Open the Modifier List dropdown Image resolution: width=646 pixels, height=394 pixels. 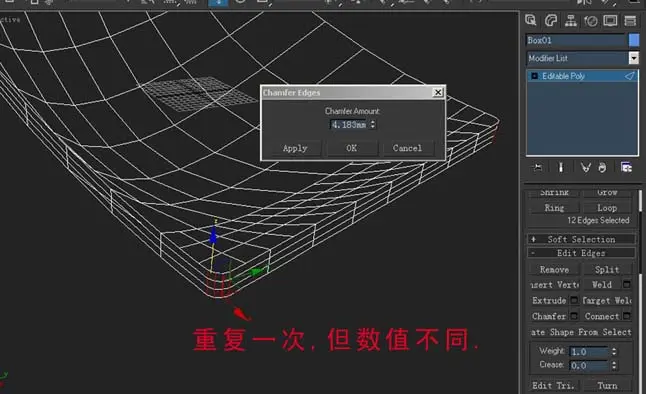(634, 58)
